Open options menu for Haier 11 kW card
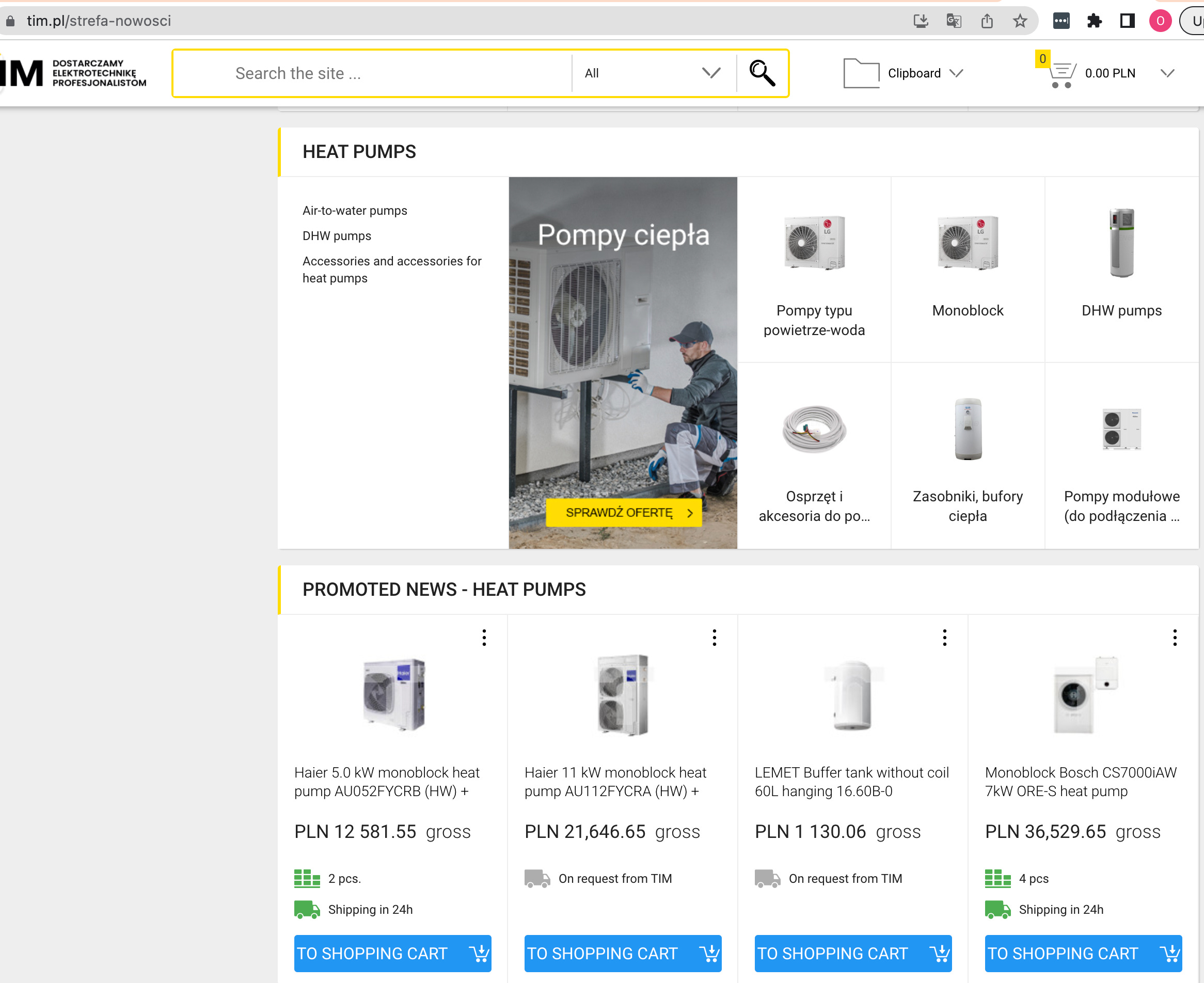 pyautogui.click(x=715, y=638)
